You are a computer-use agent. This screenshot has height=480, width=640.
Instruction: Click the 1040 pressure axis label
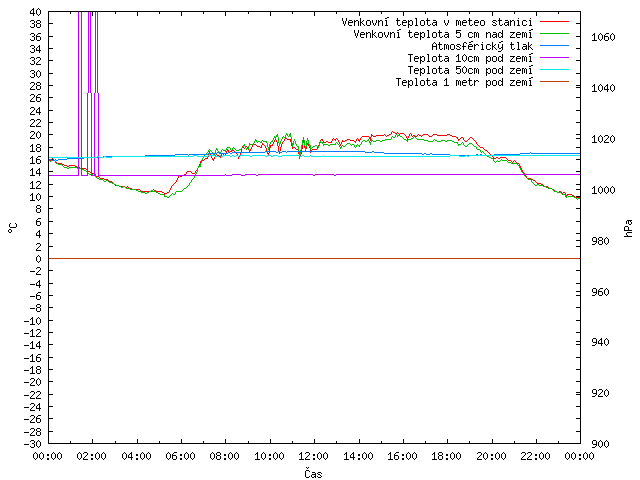[603, 88]
